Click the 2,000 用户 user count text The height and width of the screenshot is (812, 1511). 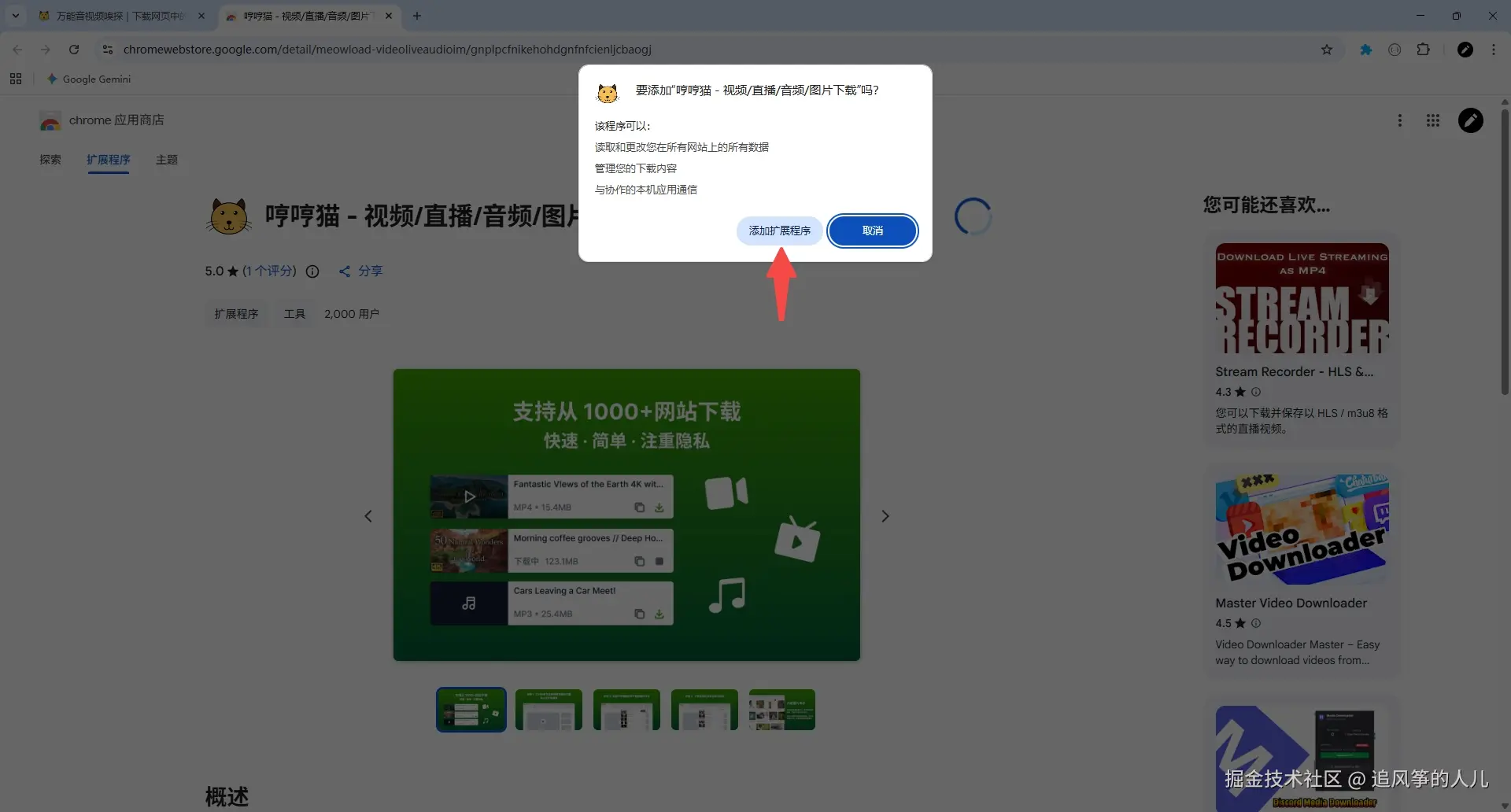tap(352, 314)
